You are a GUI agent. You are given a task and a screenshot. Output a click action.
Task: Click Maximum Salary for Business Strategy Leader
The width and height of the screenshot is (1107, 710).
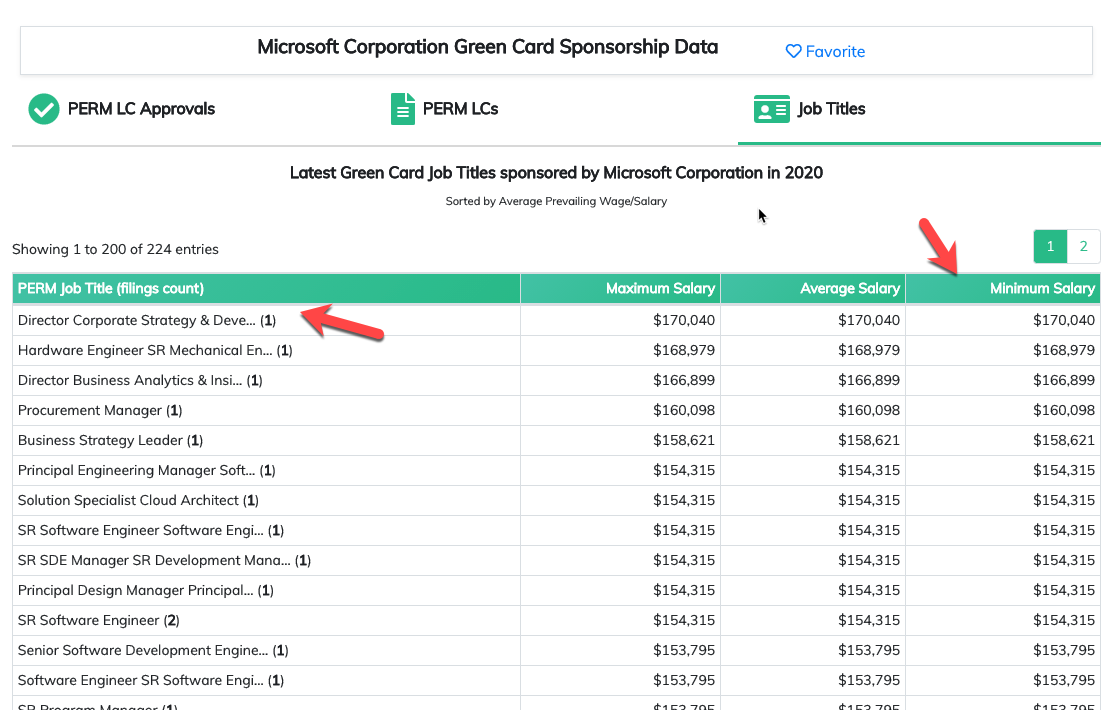[683, 440]
